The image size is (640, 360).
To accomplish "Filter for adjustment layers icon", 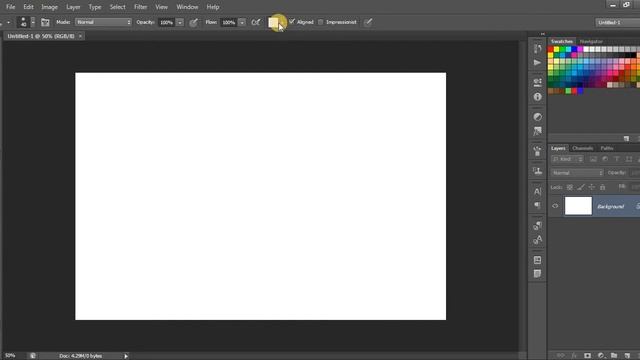I will pyautogui.click(x=605, y=159).
